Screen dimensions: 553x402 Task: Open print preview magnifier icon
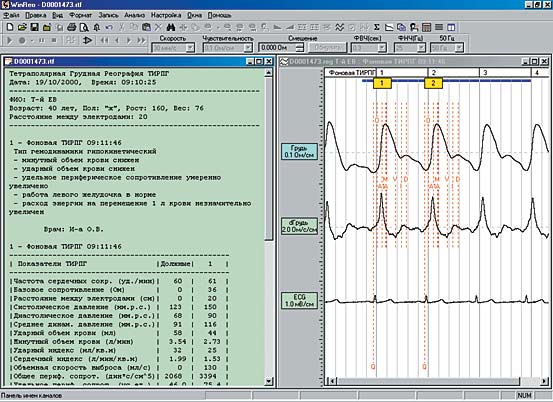[84, 27]
